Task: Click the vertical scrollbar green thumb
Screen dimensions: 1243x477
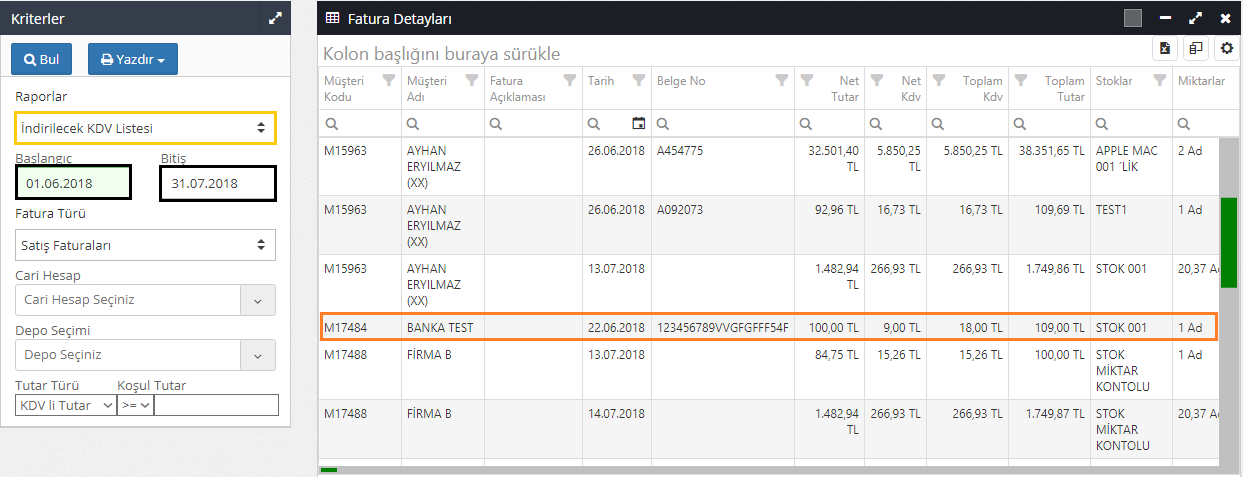Action: tap(1229, 230)
